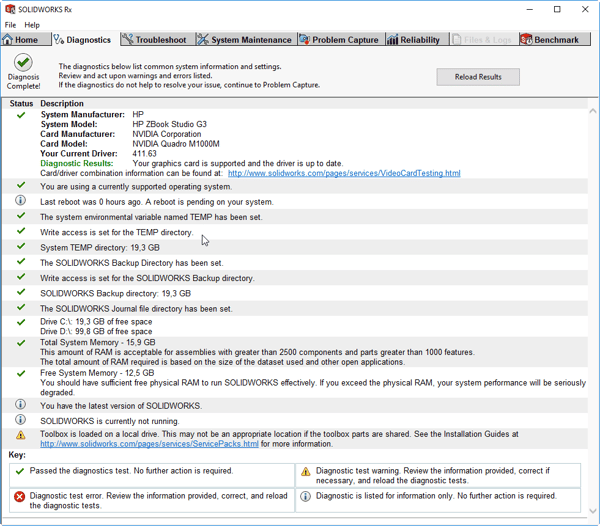Click 'Drive D:\ 99,8 GB of free space'
Viewport: 600px width, 526px height.
click(96, 332)
